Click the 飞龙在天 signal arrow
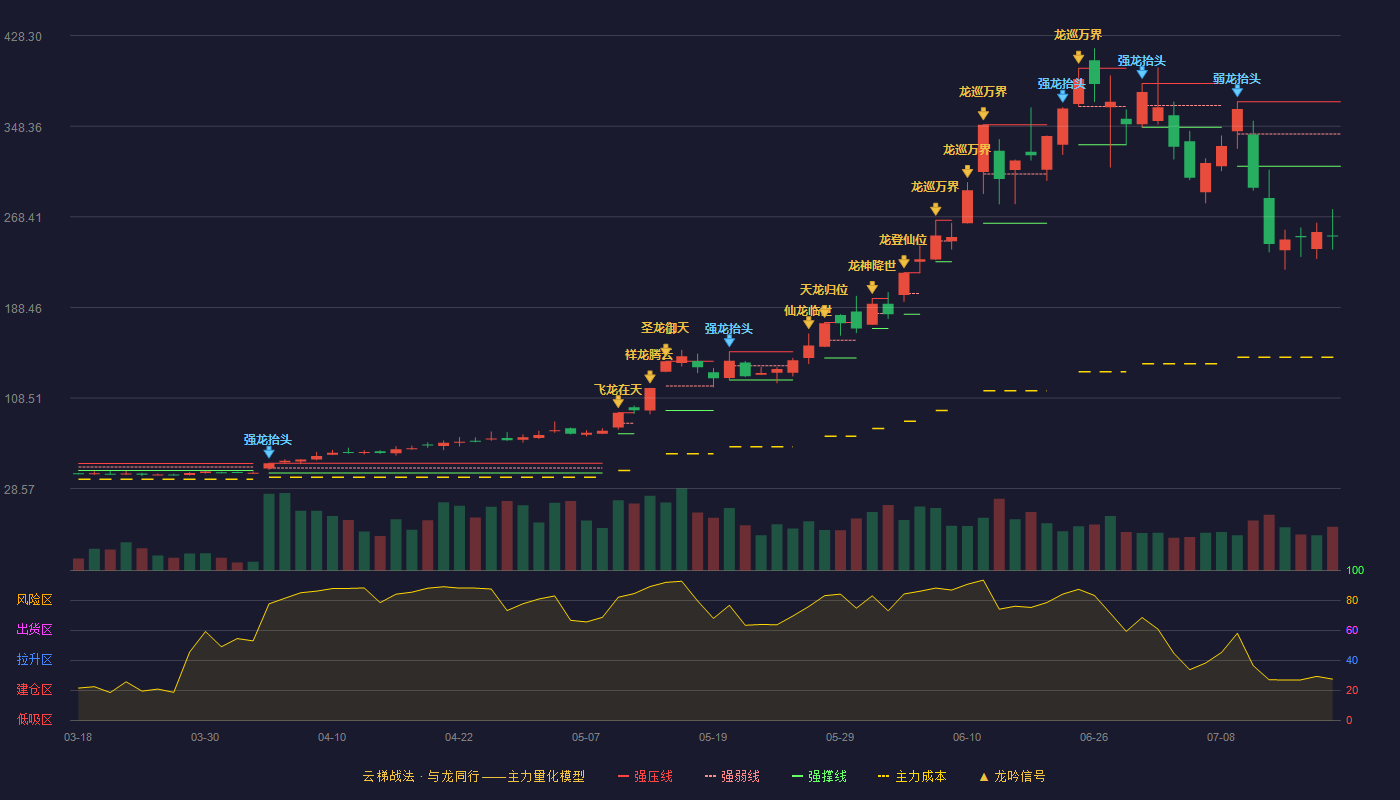Image resolution: width=1400 pixels, height=800 pixels. (618, 402)
